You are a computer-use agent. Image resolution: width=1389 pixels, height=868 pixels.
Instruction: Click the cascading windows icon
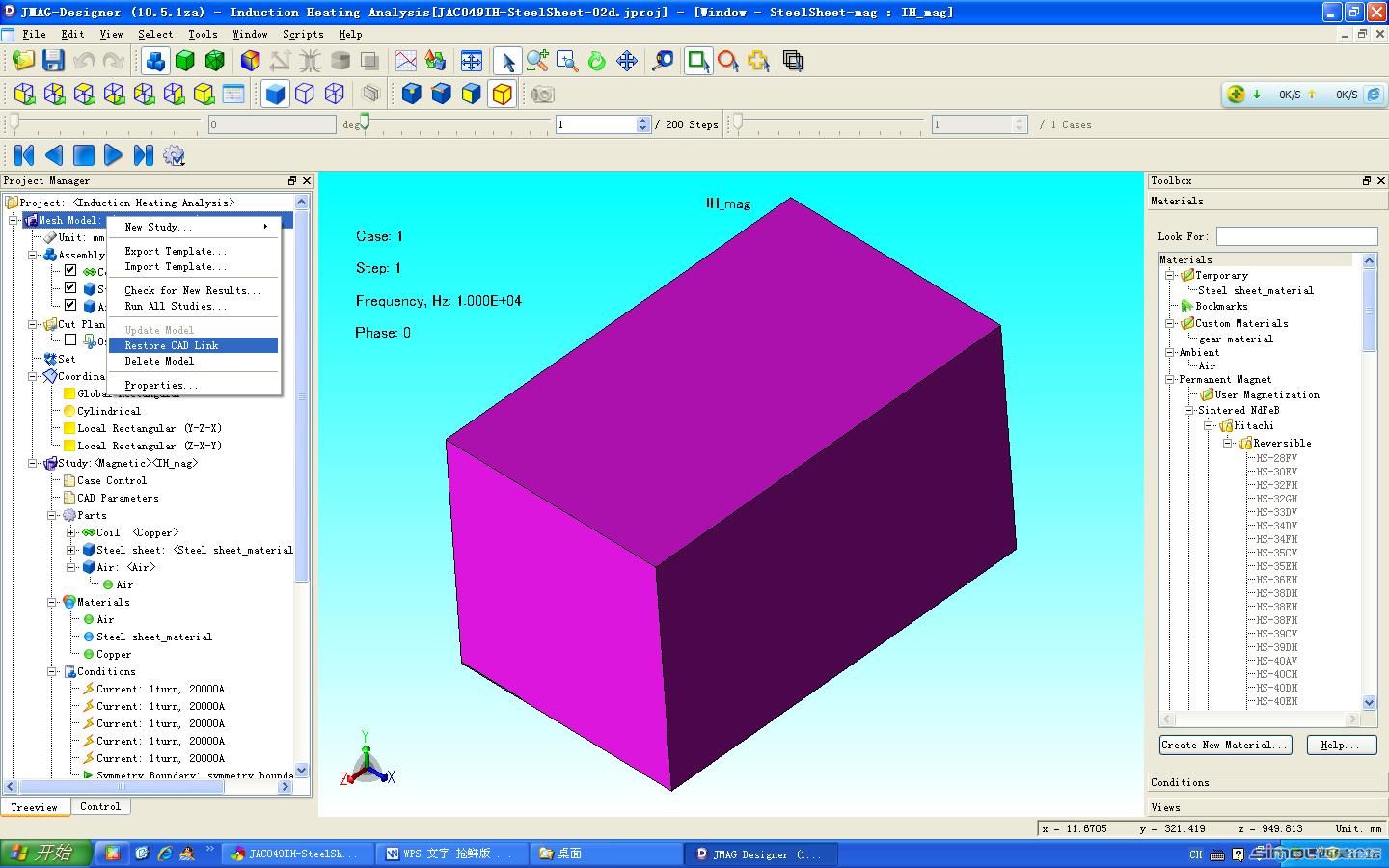click(x=793, y=61)
